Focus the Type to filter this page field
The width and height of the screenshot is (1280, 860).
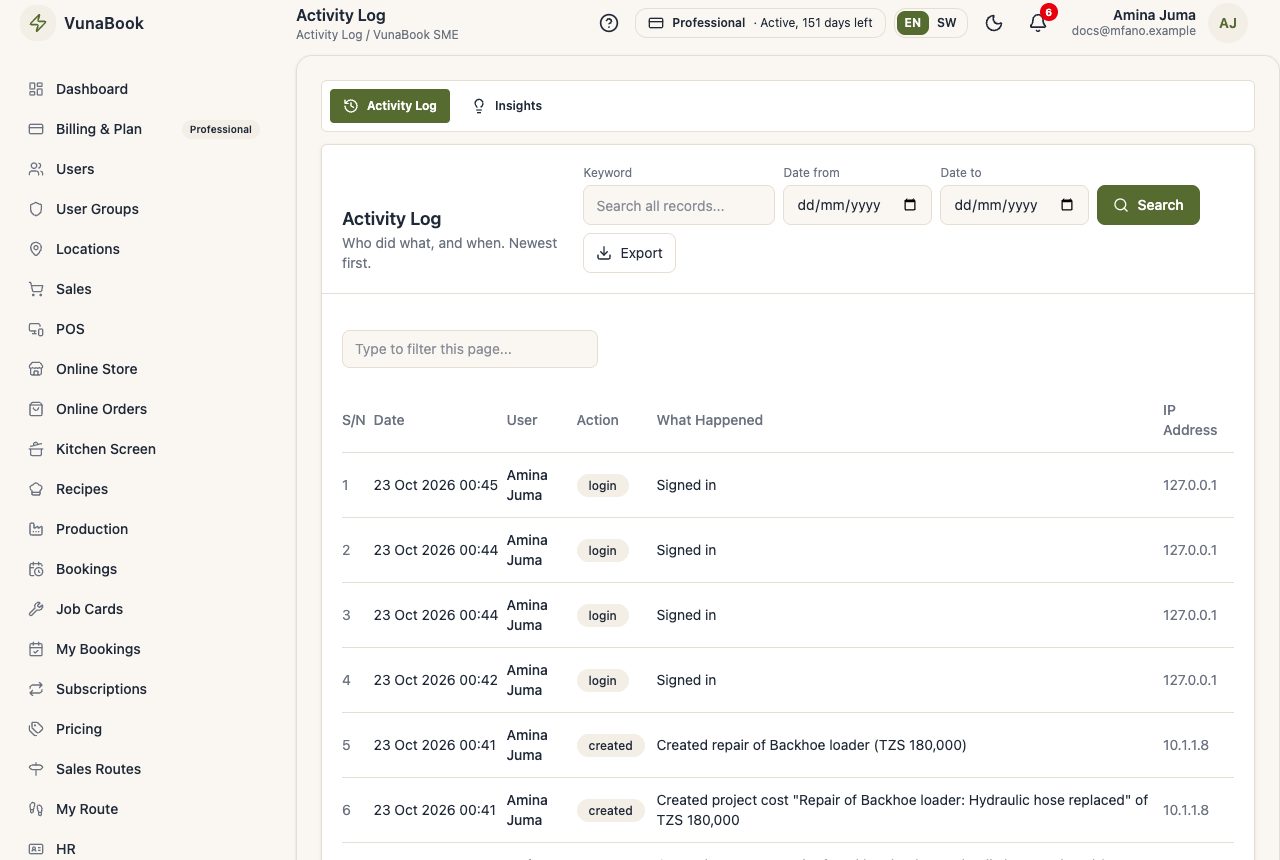(x=470, y=349)
